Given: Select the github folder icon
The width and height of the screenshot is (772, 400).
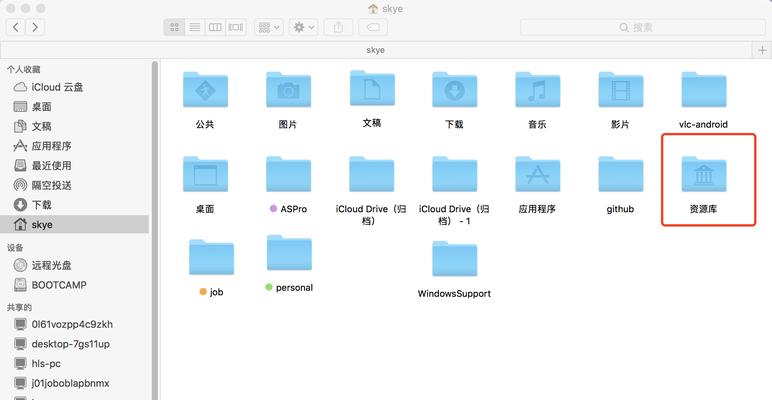Looking at the screenshot, I should coord(621,174).
